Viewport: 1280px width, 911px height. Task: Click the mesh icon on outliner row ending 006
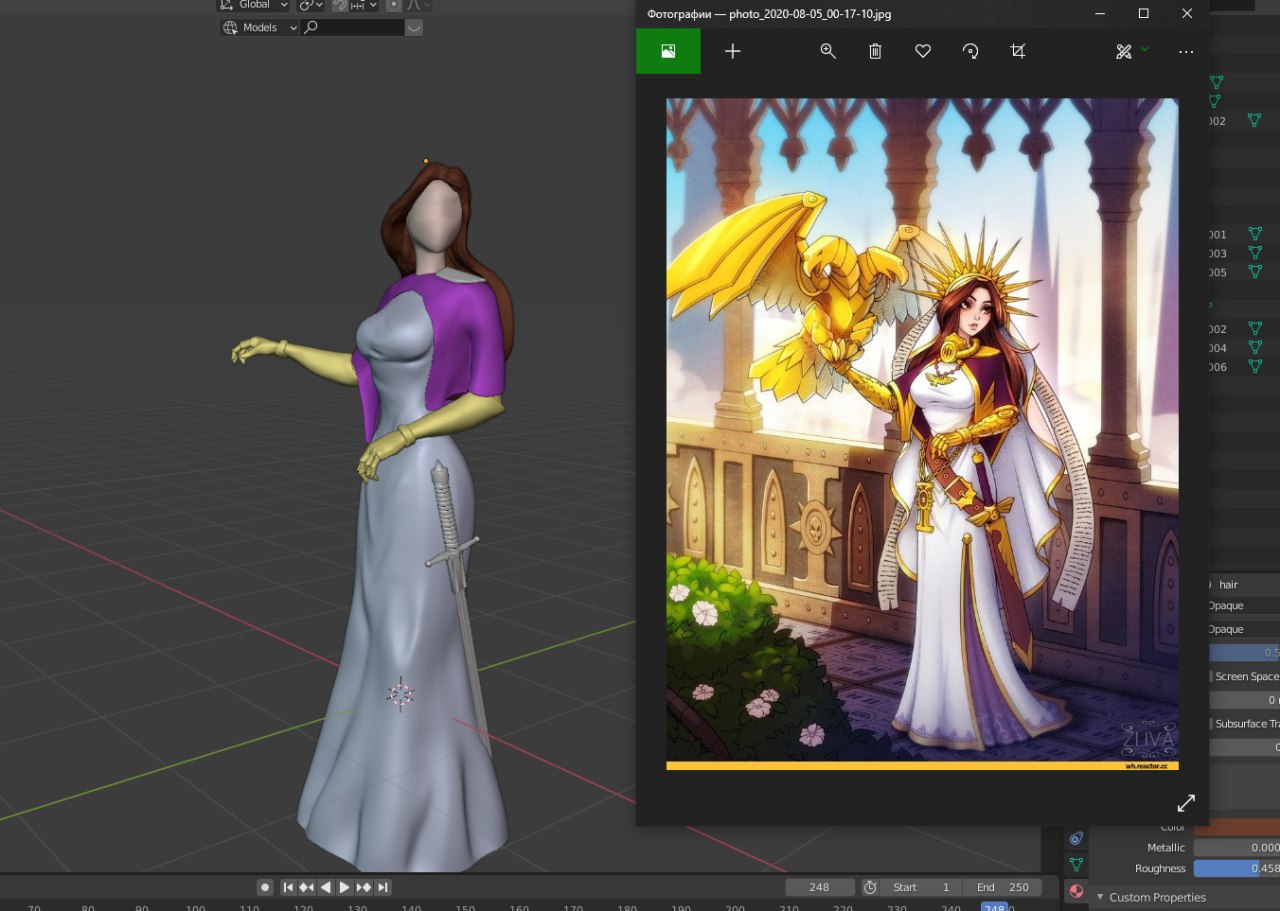click(1254, 366)
